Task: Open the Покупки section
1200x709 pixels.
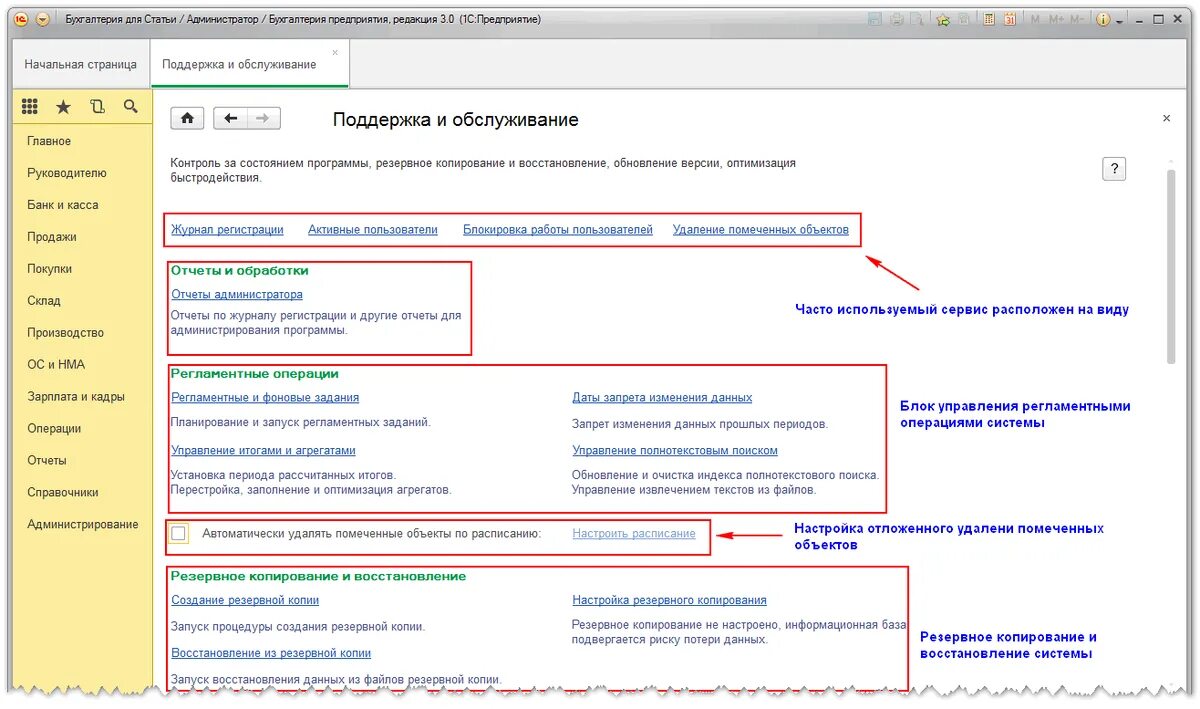Action: (50, 269)
